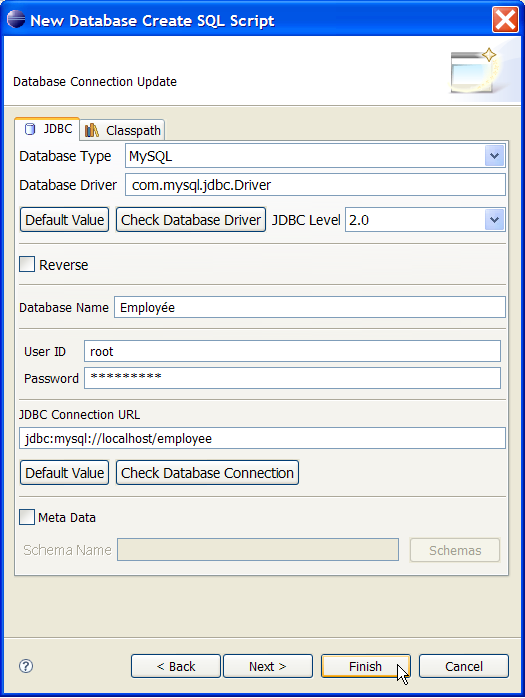Focus the JDBC Connection URL field
Screen dimensions: 525x698
262,438
